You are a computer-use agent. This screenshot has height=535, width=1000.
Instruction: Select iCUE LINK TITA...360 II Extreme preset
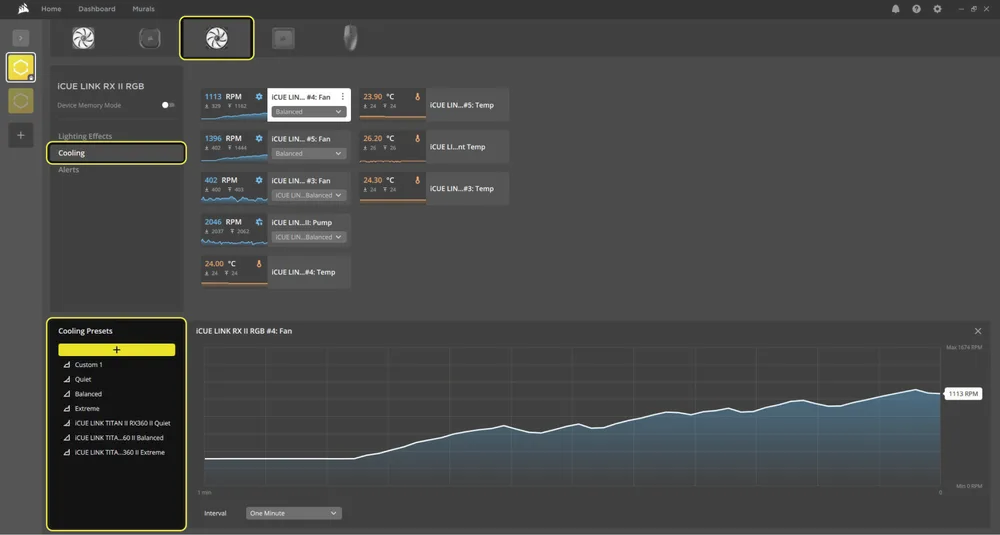[119, 453]
